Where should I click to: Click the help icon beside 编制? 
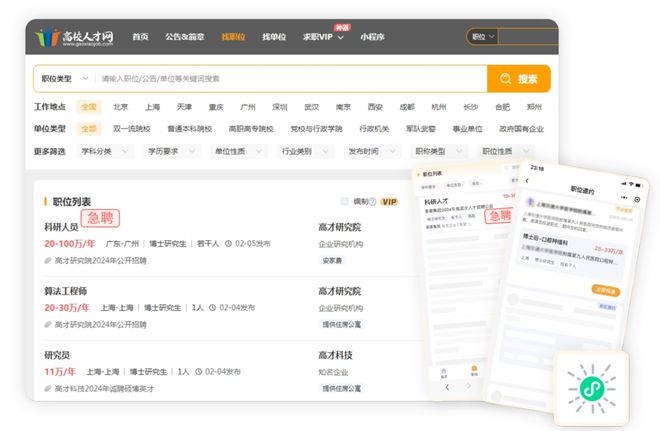pos(373,202)
